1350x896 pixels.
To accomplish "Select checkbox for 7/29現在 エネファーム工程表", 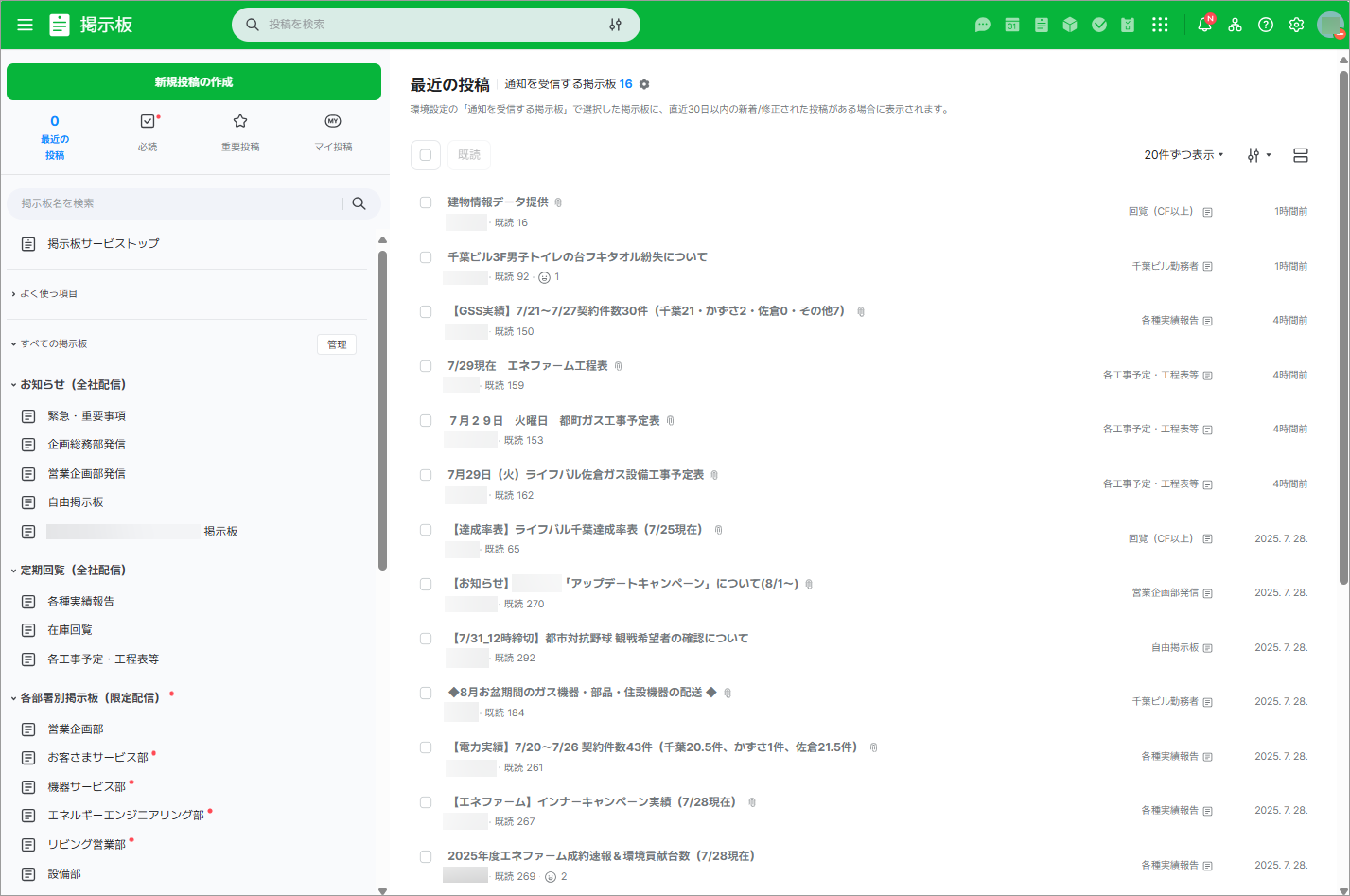I will point(426,366).
